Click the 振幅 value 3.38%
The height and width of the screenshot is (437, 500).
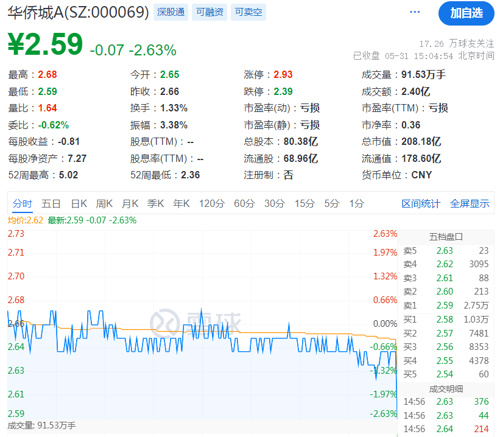(x=174, y=125)
